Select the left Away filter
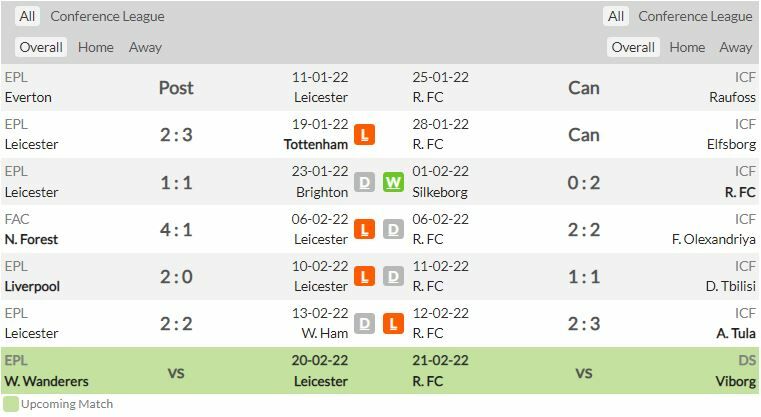The height and width of the screenshot is (417, 761). 145,48
